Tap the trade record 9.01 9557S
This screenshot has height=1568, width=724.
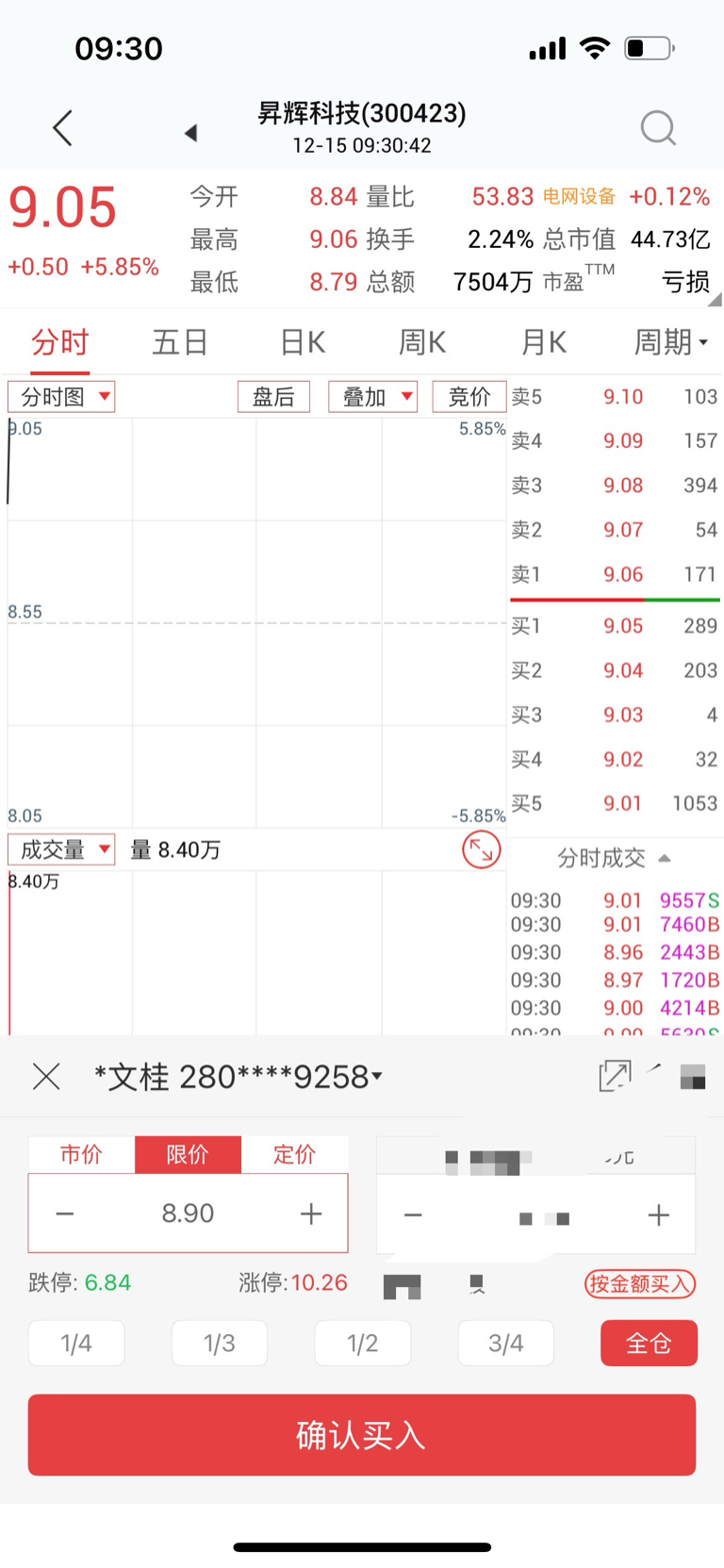[x=615, y=900]
